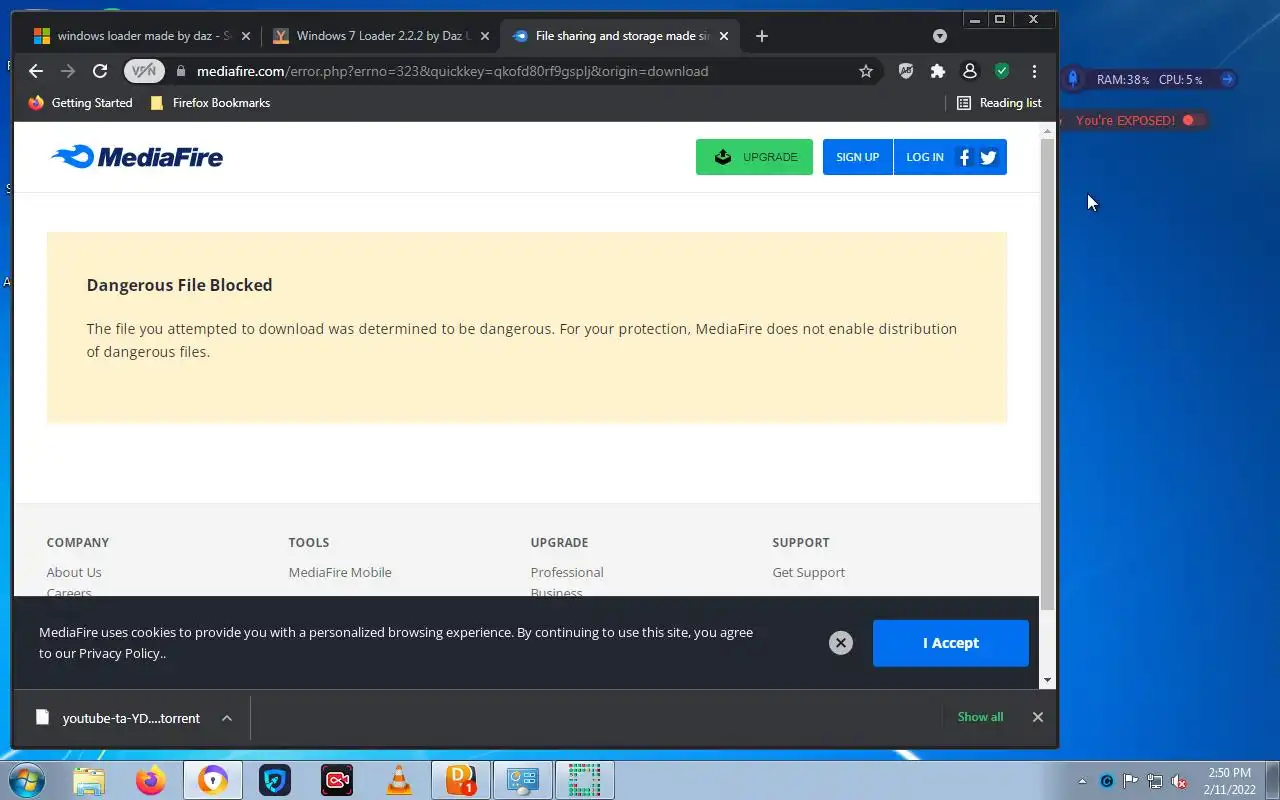Close the downloads bar
This screenshot has width=1280, height=800.
[x=1037, y=717]
